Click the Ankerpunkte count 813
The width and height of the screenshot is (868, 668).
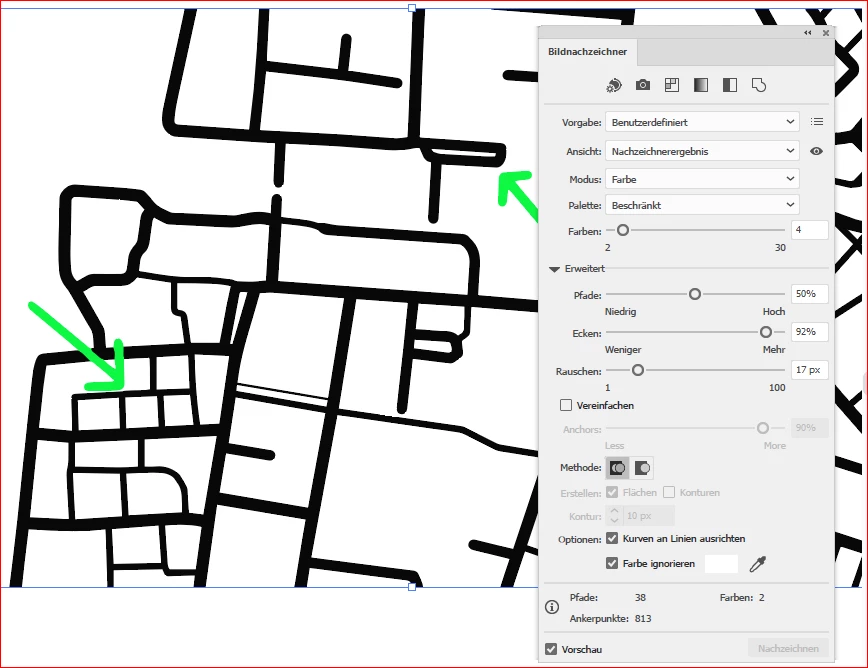pos(643,618)
